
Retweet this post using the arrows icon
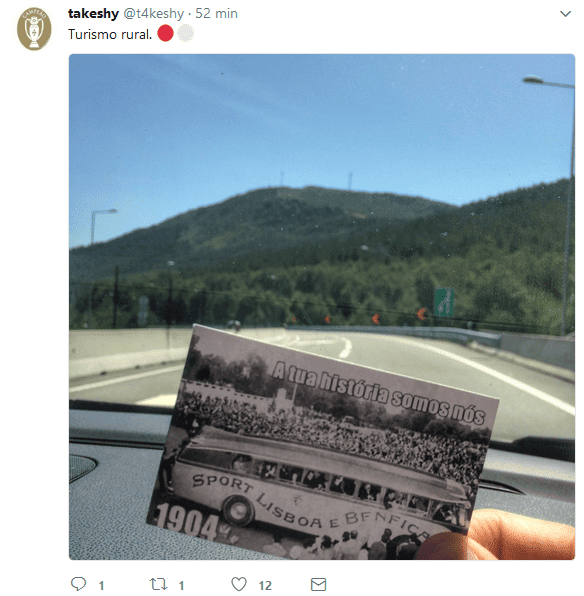158,584
